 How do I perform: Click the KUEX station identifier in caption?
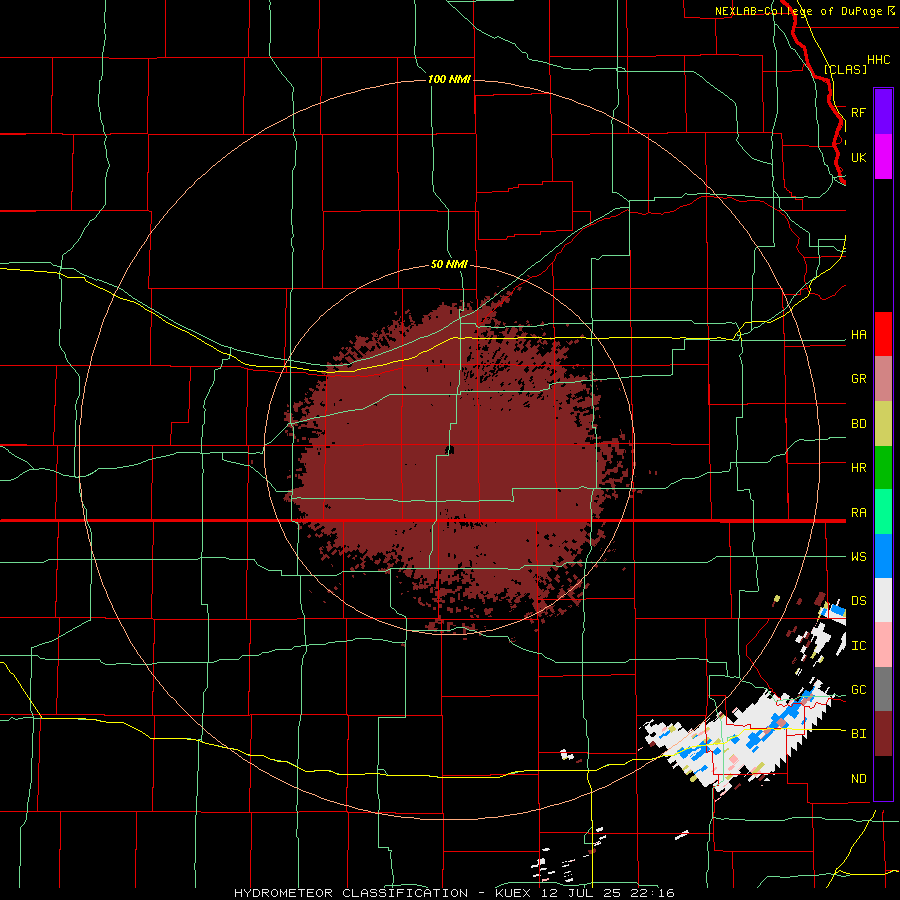tap(513, 893)
